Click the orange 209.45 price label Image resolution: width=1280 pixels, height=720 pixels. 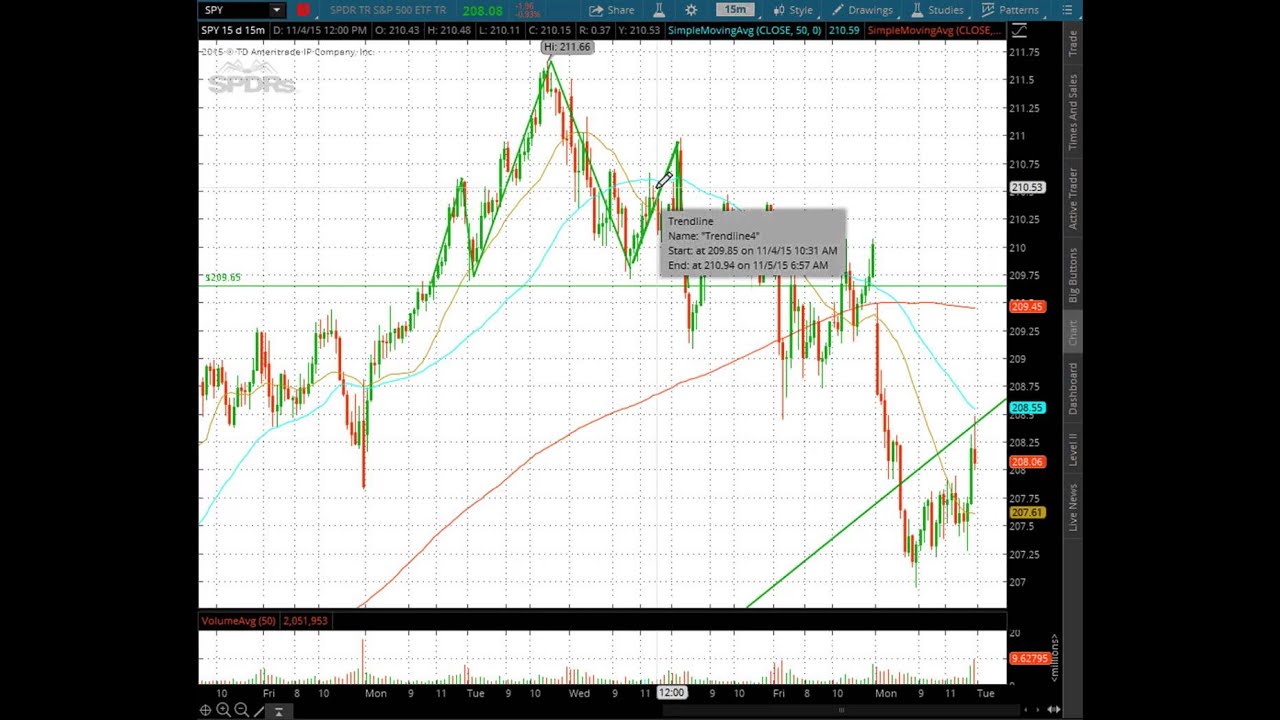pyautogui.click(x=1027, y=307)
